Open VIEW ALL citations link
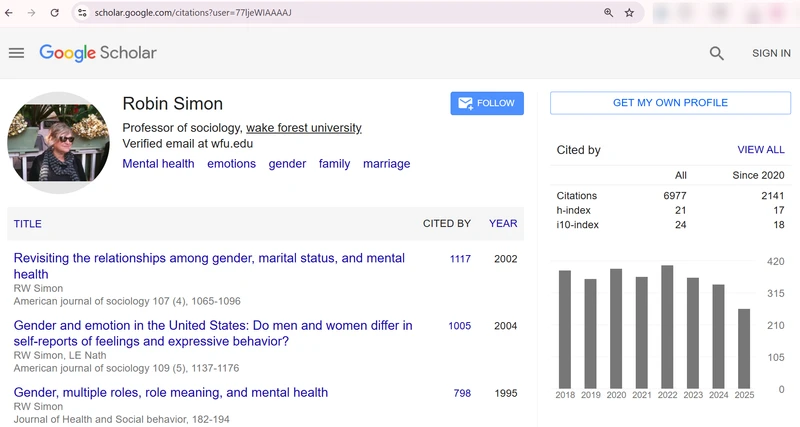The image size is (800, 427). [x=760, y=149]
